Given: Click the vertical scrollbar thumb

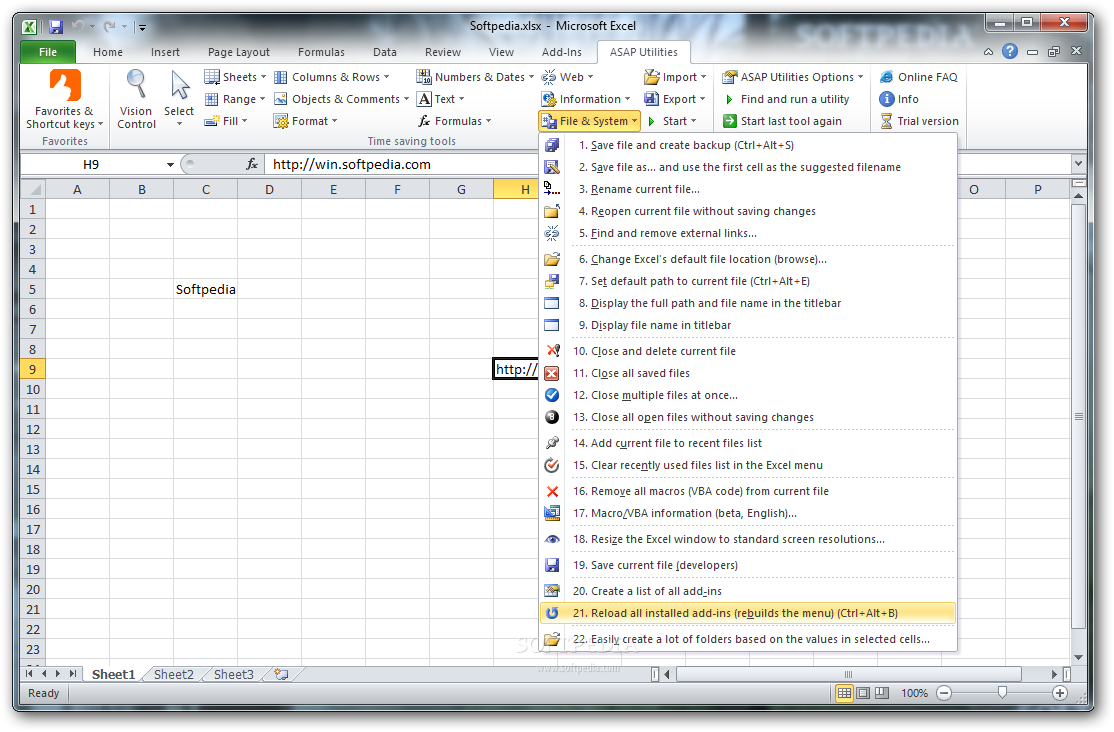Looking at the screenshot, I should 1078,416.
